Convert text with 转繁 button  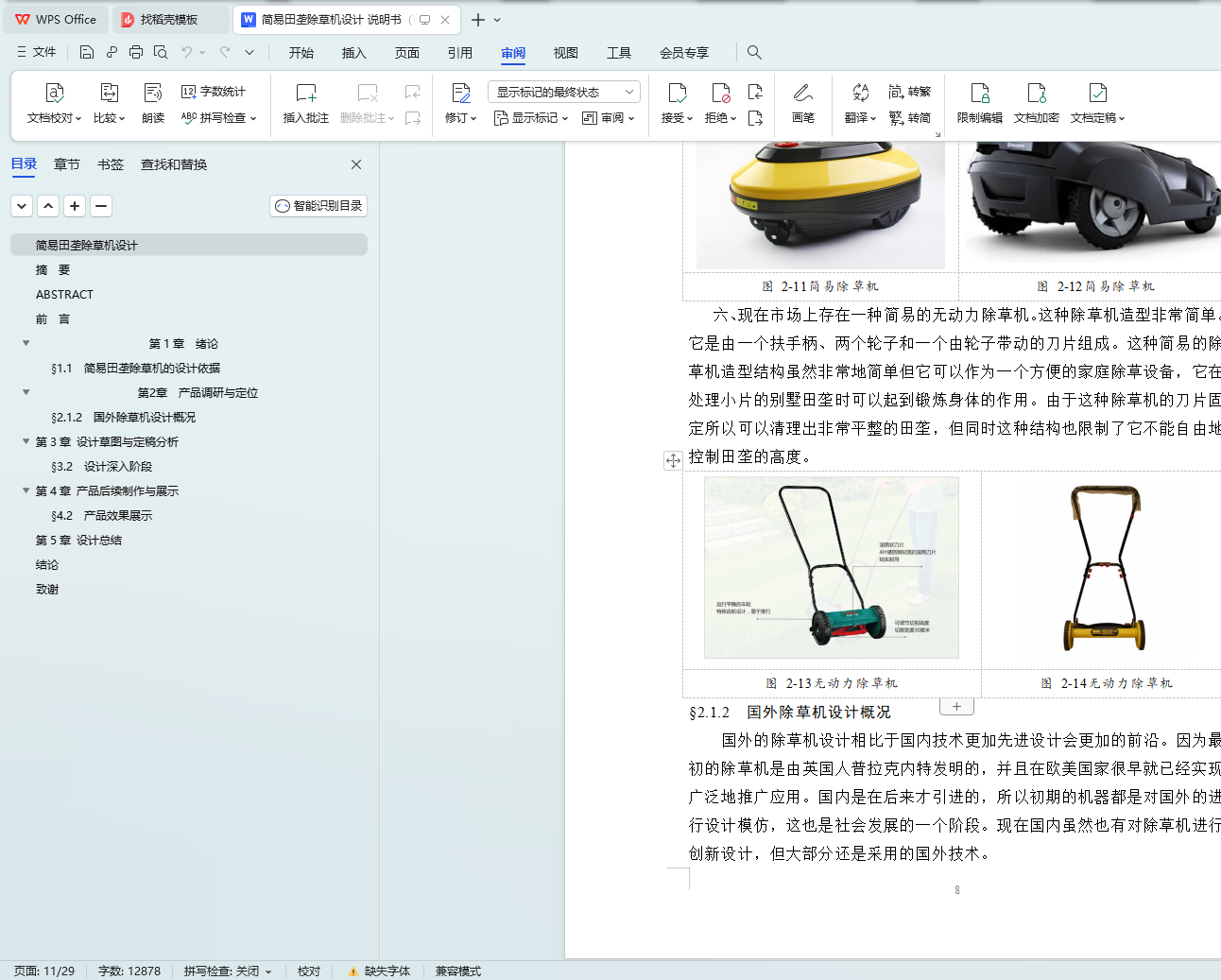[910, 92]
